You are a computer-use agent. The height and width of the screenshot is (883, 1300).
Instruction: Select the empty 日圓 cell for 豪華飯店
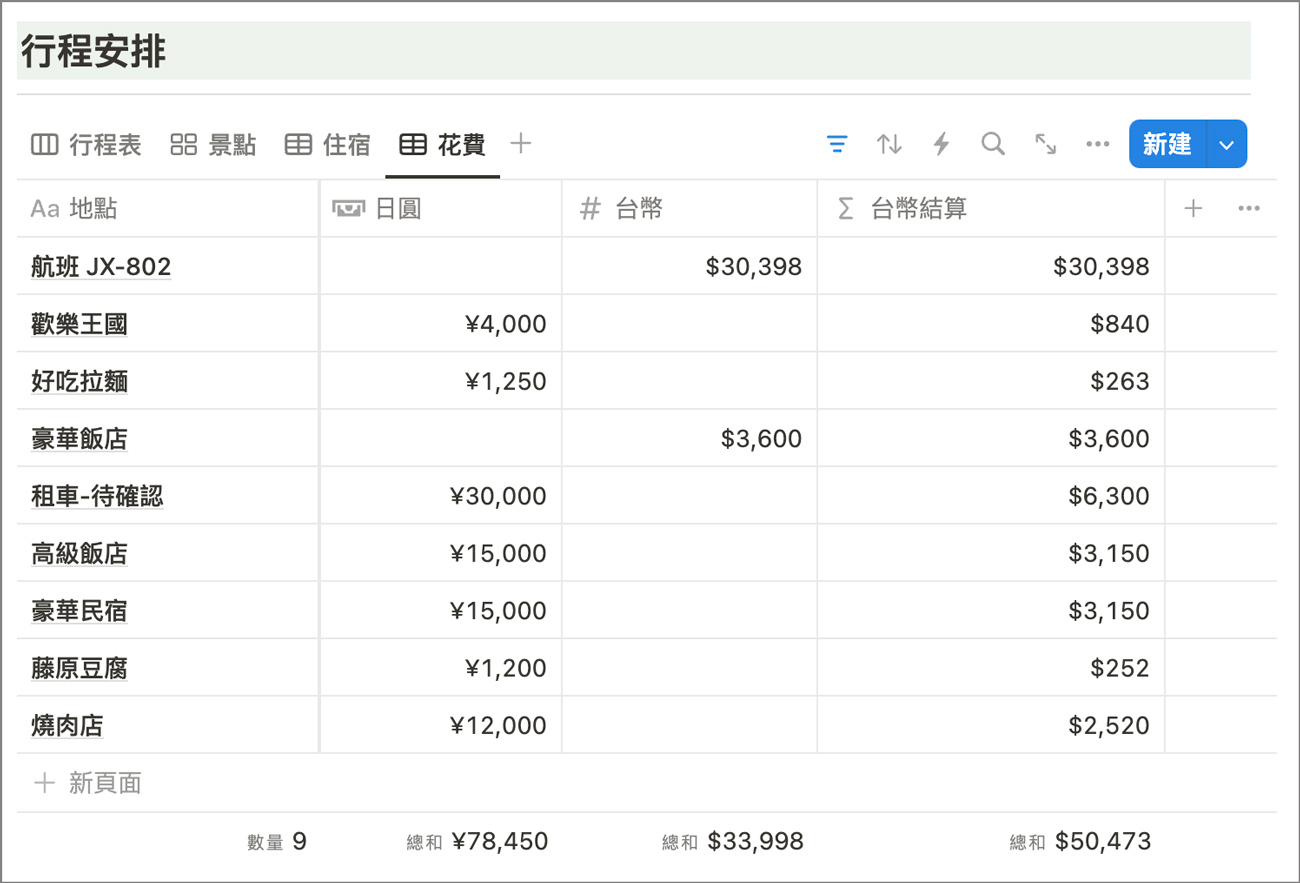click(x=440, y=438)
